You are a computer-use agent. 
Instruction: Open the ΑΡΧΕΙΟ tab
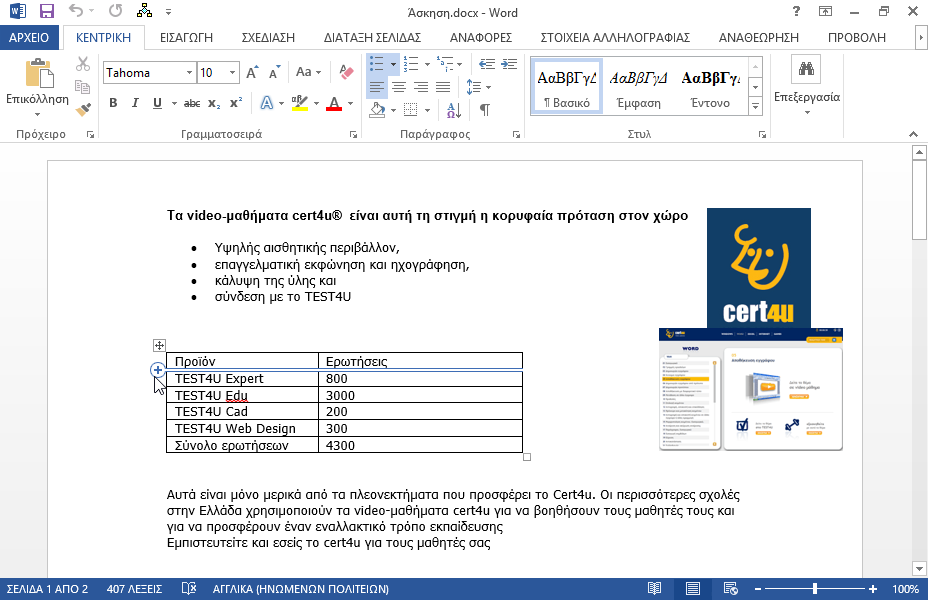pyautogui.click(x=29, y=37)
